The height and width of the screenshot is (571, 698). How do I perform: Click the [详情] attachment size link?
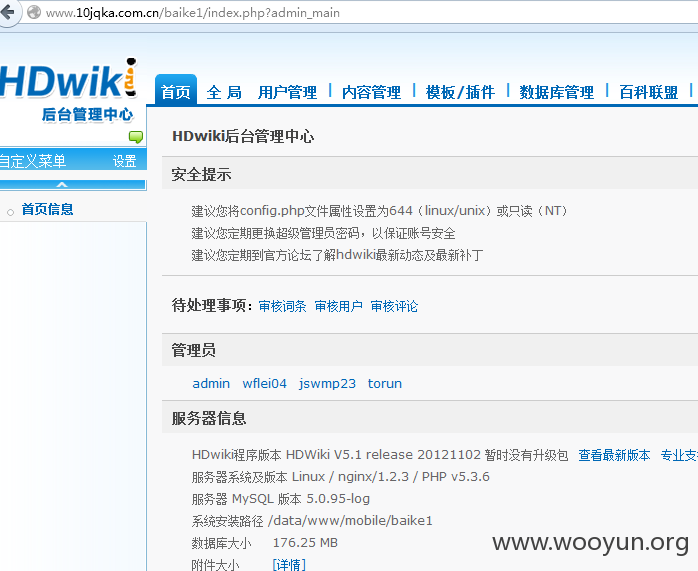[x=289, y=565]
